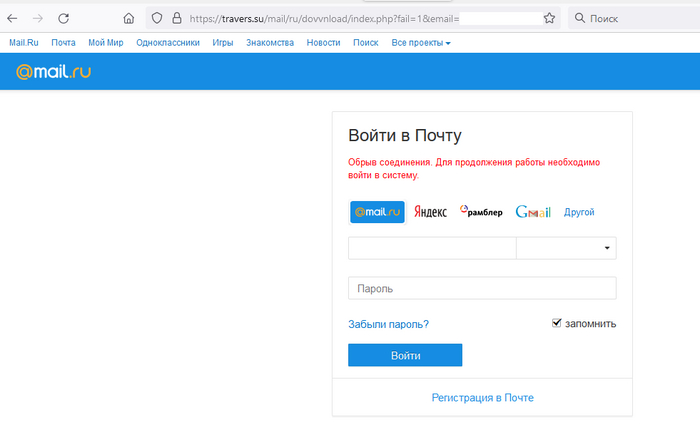The width and height of the screenshot is (700, 447).
Task: Click the magnifier icon in search box
Action: (579, 18)
